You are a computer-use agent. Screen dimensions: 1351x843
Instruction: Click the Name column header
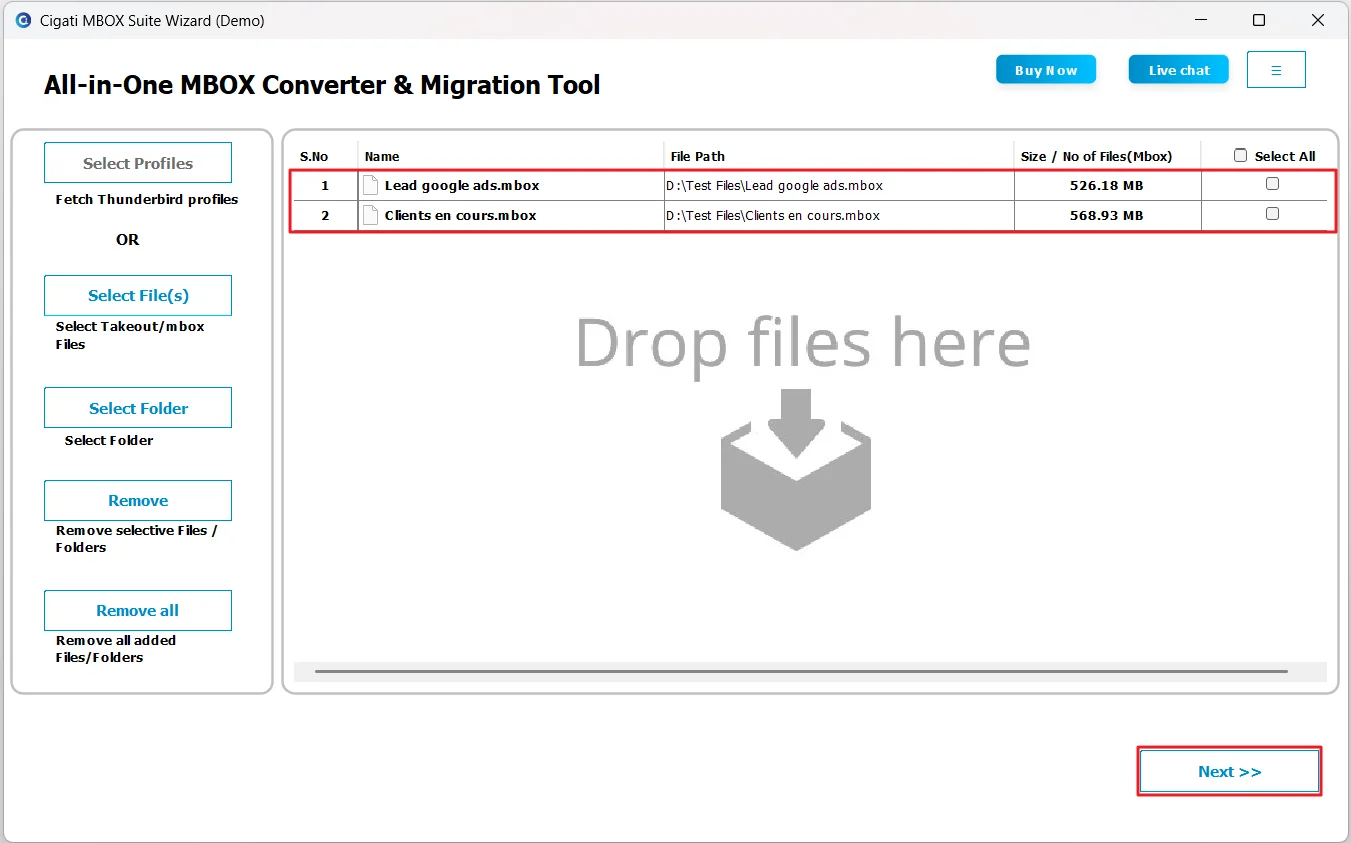click(382, 156)
